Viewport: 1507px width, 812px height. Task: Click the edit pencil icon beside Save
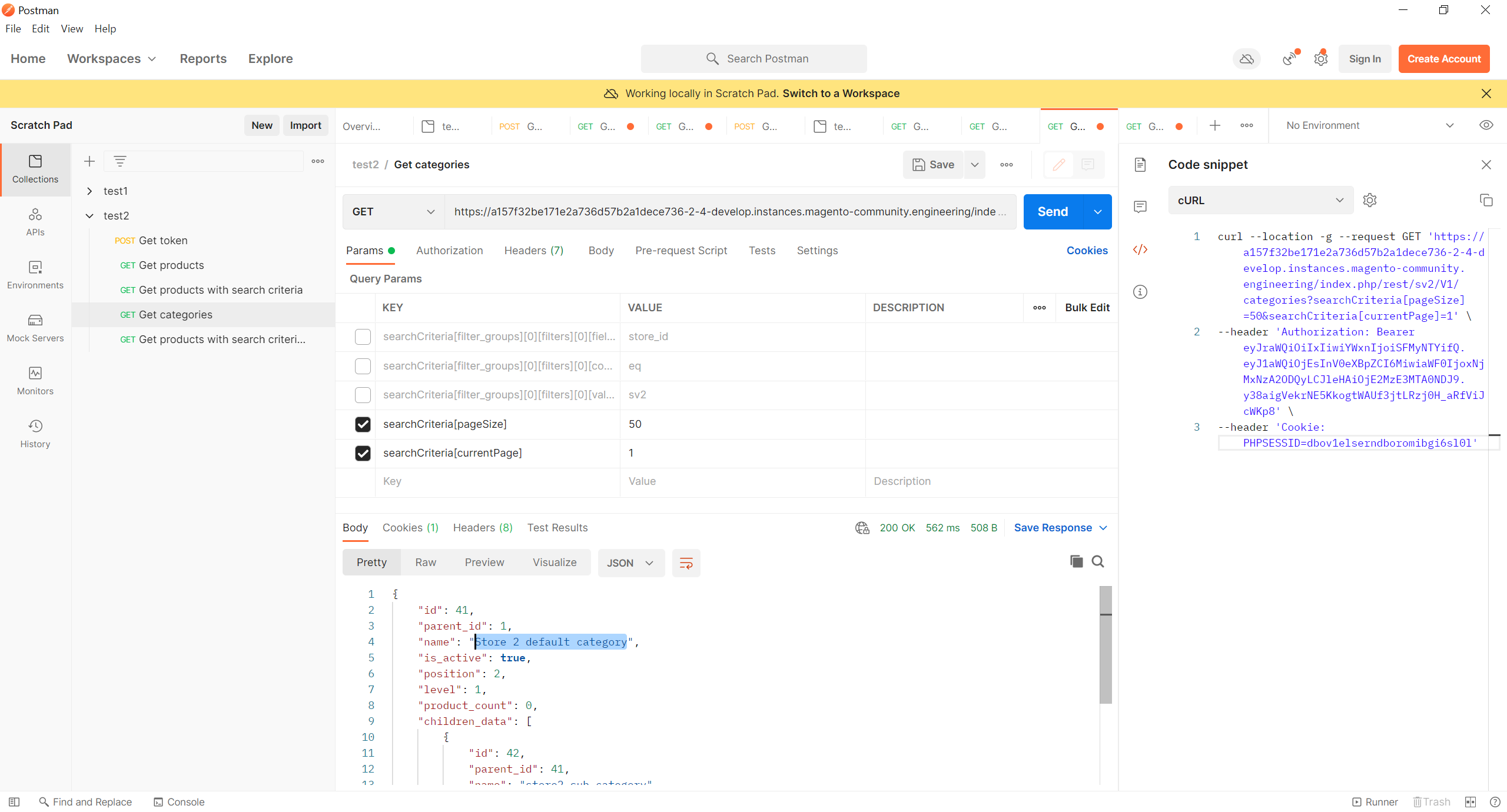tap(1058, 165)
